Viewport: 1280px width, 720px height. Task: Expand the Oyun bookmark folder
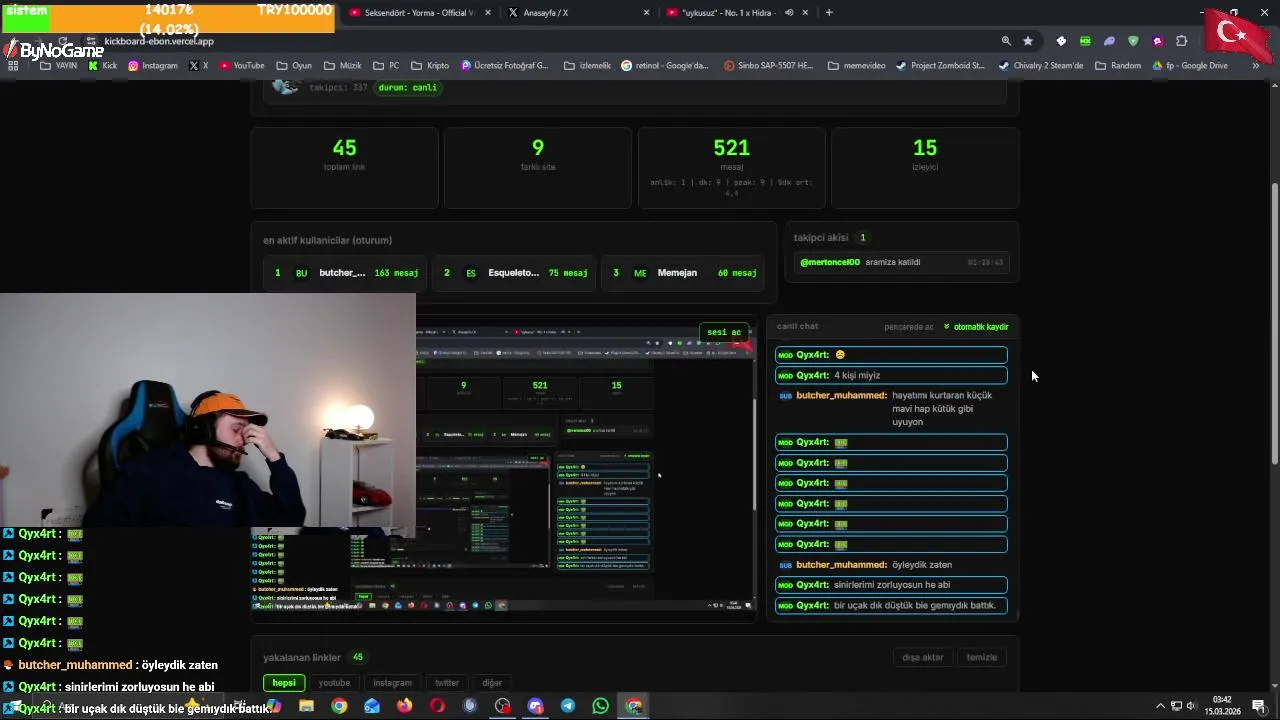(x=294, y=65)
